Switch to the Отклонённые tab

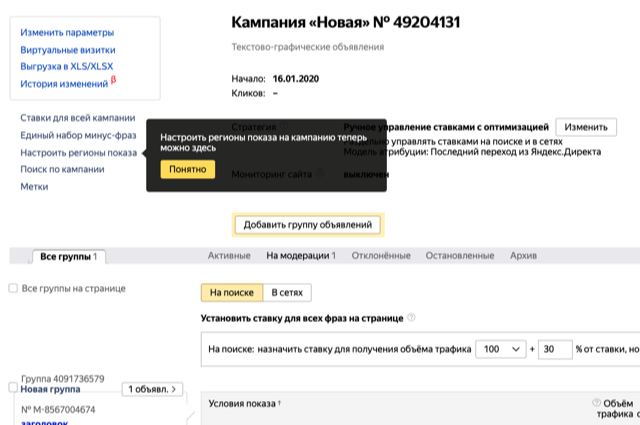(x=381, y=256)
